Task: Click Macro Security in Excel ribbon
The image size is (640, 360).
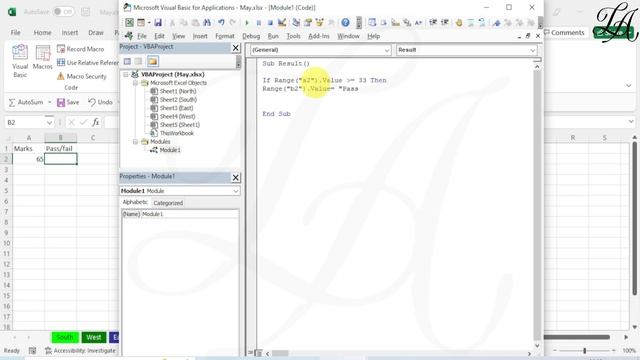Action: pos(82,76)
